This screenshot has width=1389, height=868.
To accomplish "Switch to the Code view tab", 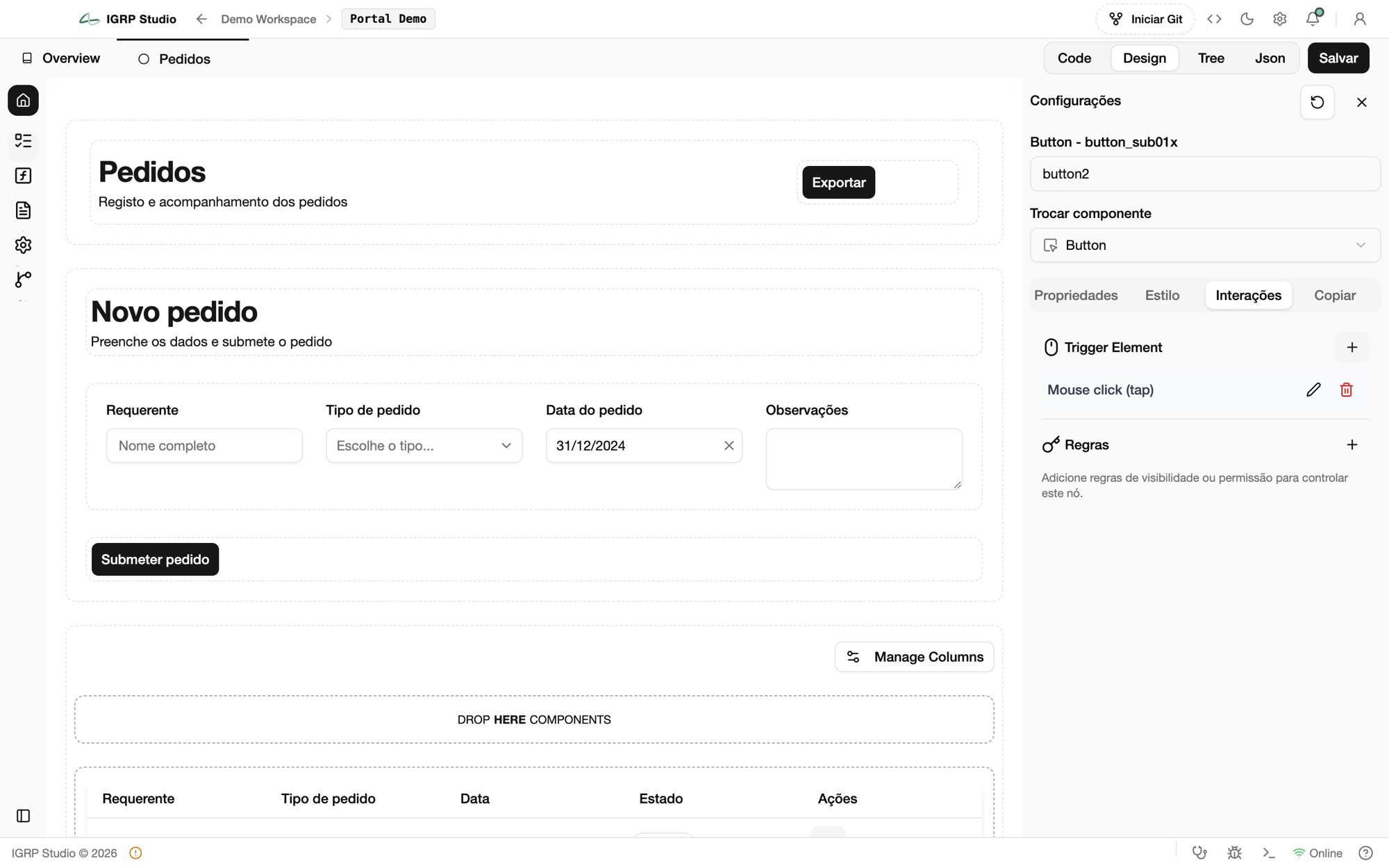I will click(x=1074, y=58).
